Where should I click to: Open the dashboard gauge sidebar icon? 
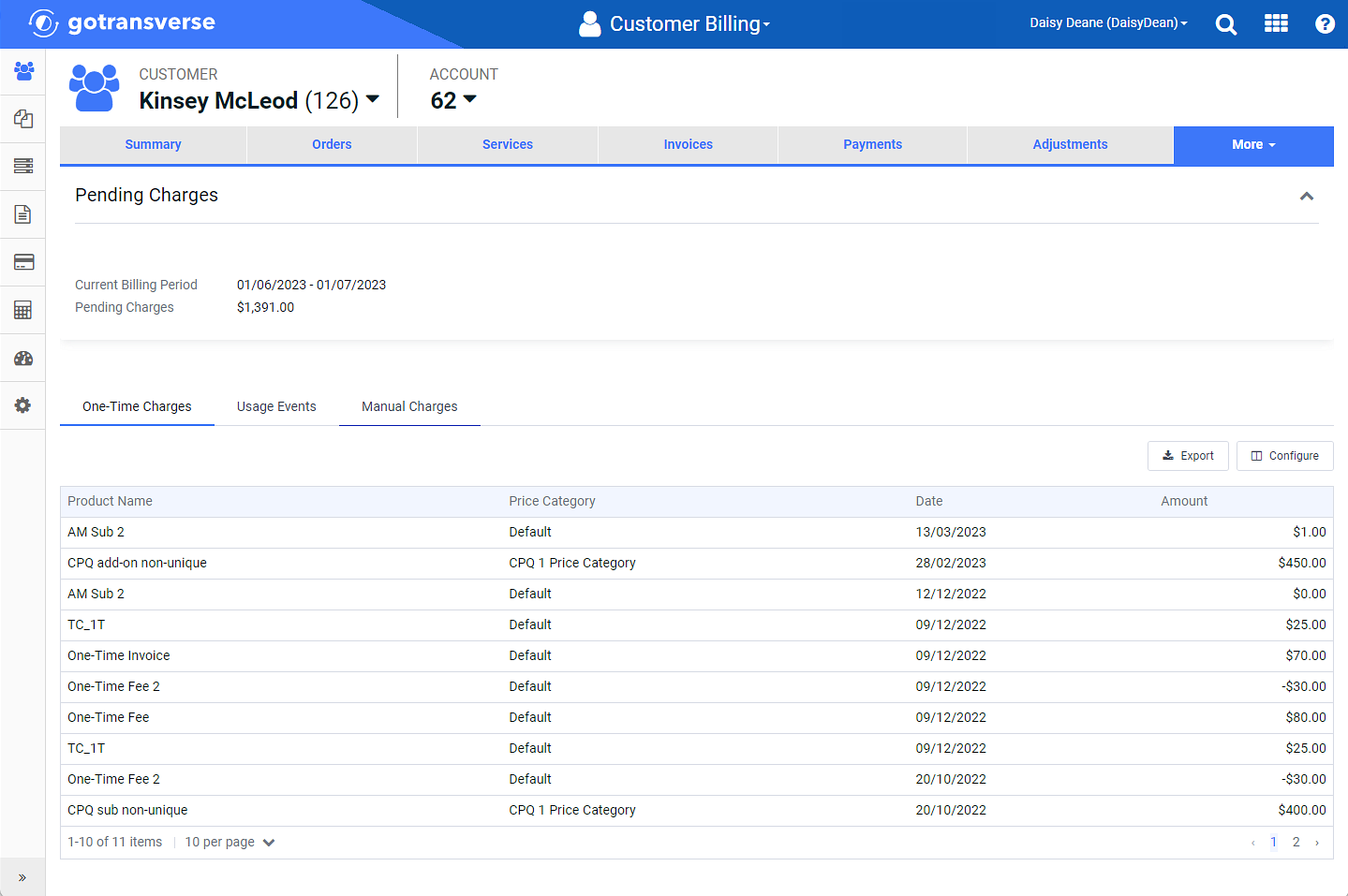(23, 358)
